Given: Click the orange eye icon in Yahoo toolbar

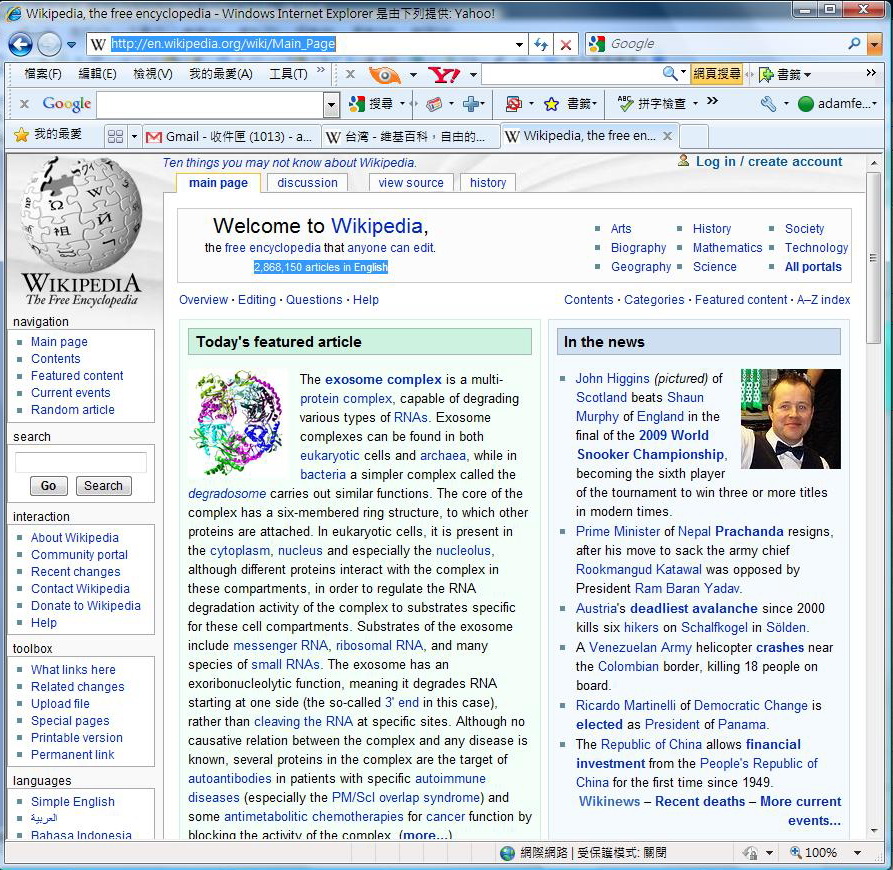Looking at the screenshot, I should pos(384,75).
